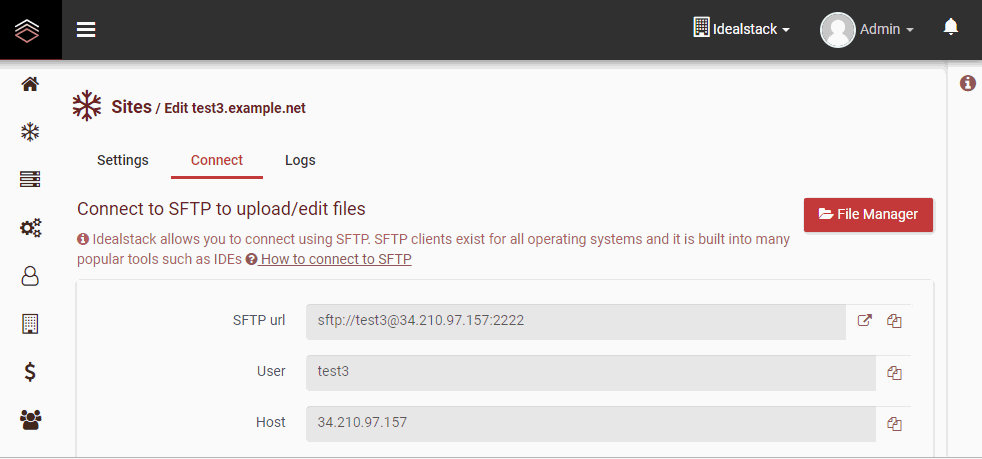Go to Home in the sidebar
This screenshot has height=459, width=982.
[x=30, y=84]
